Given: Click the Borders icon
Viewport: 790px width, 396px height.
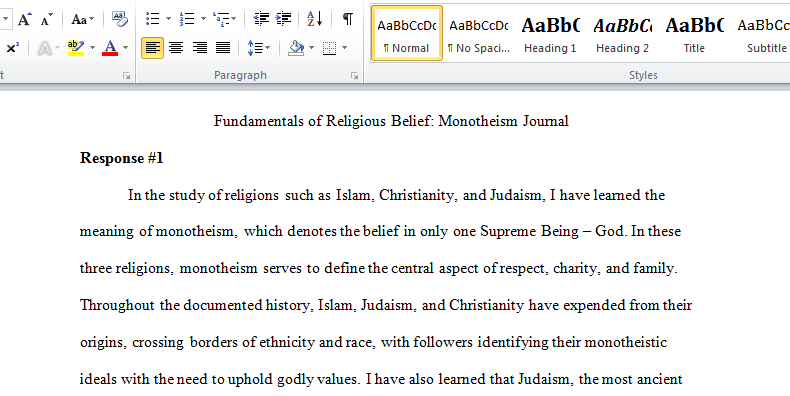Looking at the screenshot, I should [330, 48].
